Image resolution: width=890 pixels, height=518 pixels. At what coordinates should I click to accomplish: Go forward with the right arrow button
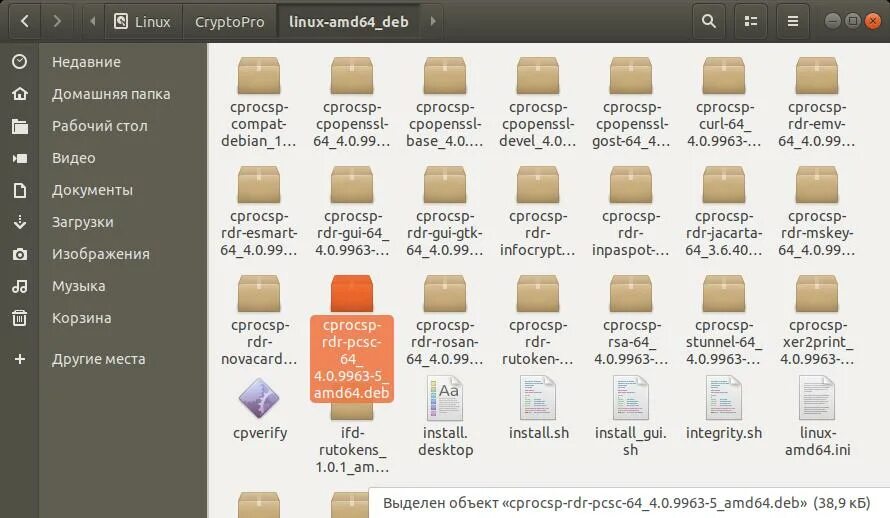(x=57, y=22)
